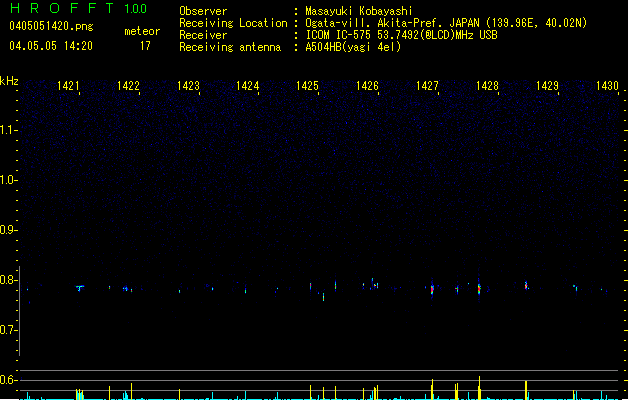Click the 0.6 kHz frequency axis label
This screenshot has height=400, width=629.
(x=8, y=380)
